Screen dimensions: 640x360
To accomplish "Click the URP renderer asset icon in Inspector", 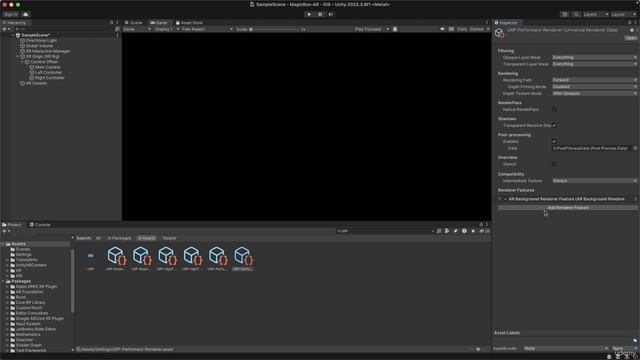I will (x=500, y=33).
